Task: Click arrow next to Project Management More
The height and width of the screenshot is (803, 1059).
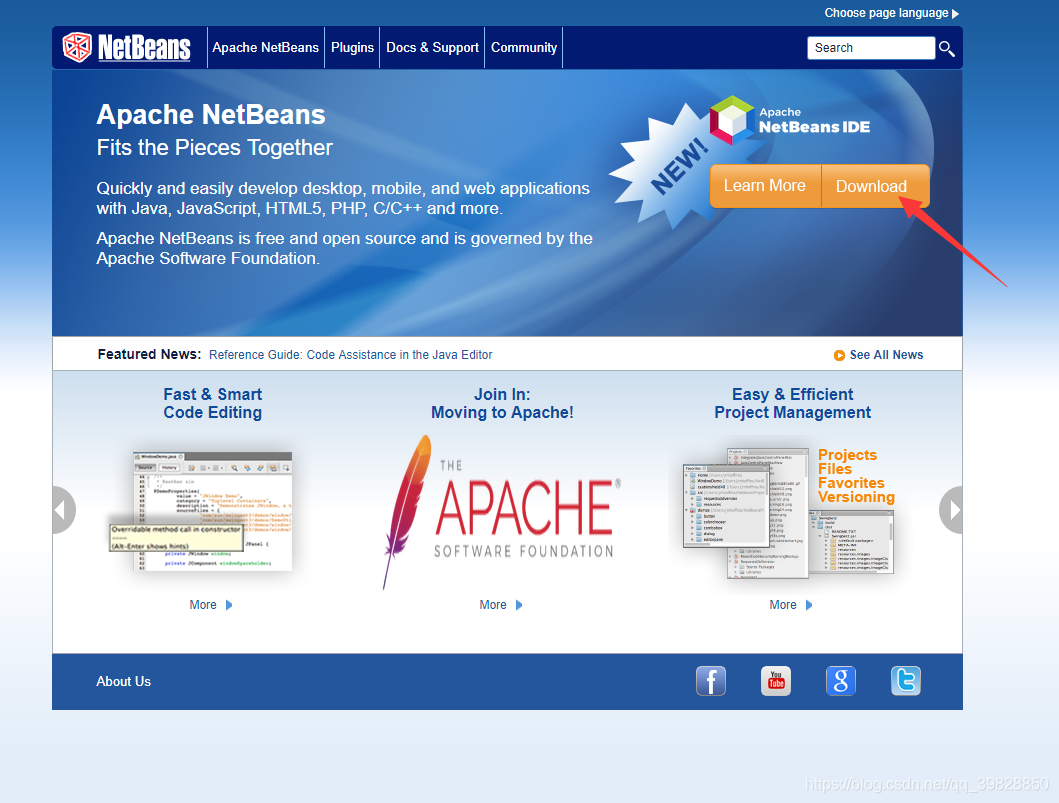Action: coord(808,605)
